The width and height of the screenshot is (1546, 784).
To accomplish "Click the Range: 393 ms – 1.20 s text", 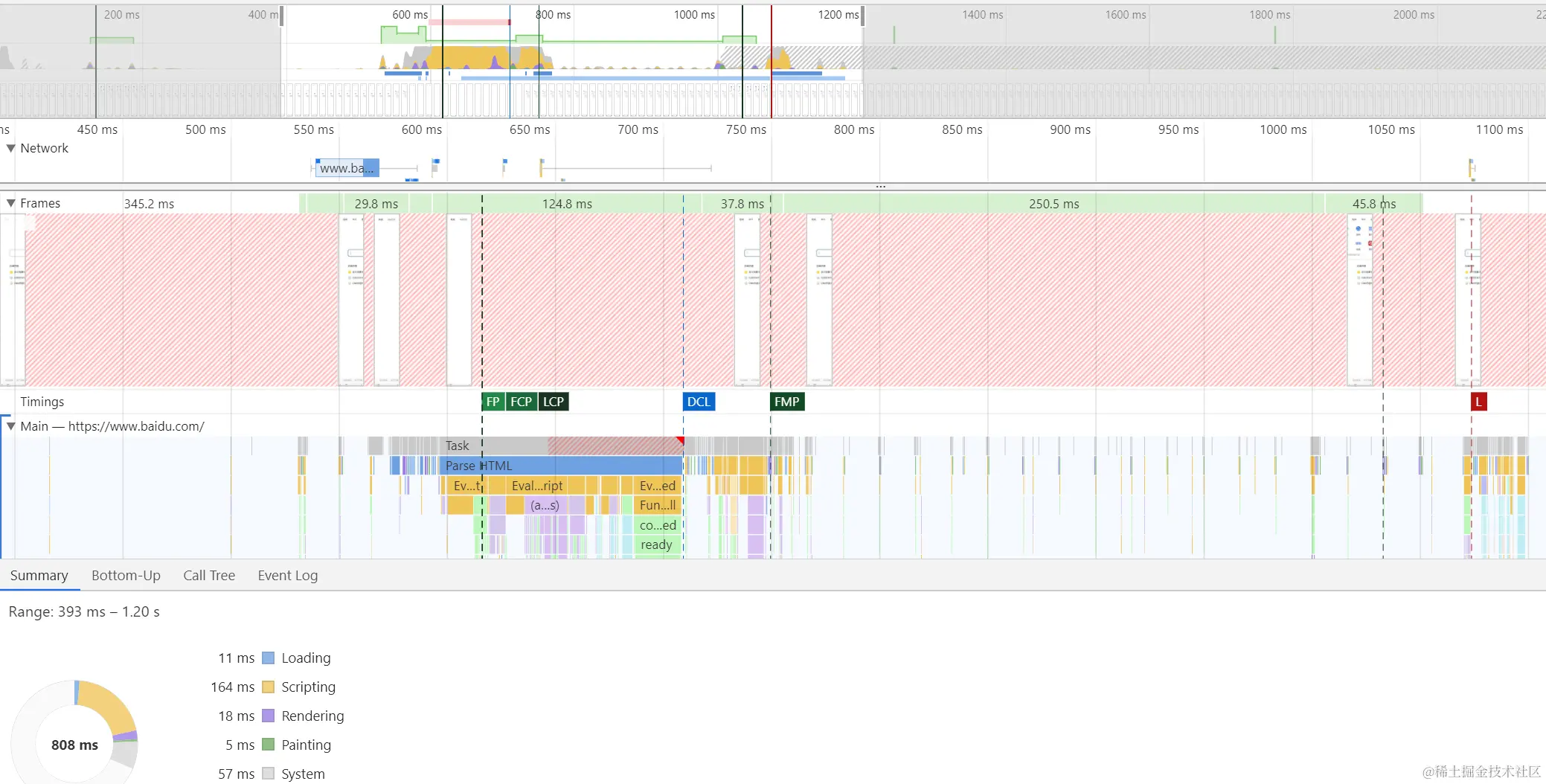I will 84,611.
